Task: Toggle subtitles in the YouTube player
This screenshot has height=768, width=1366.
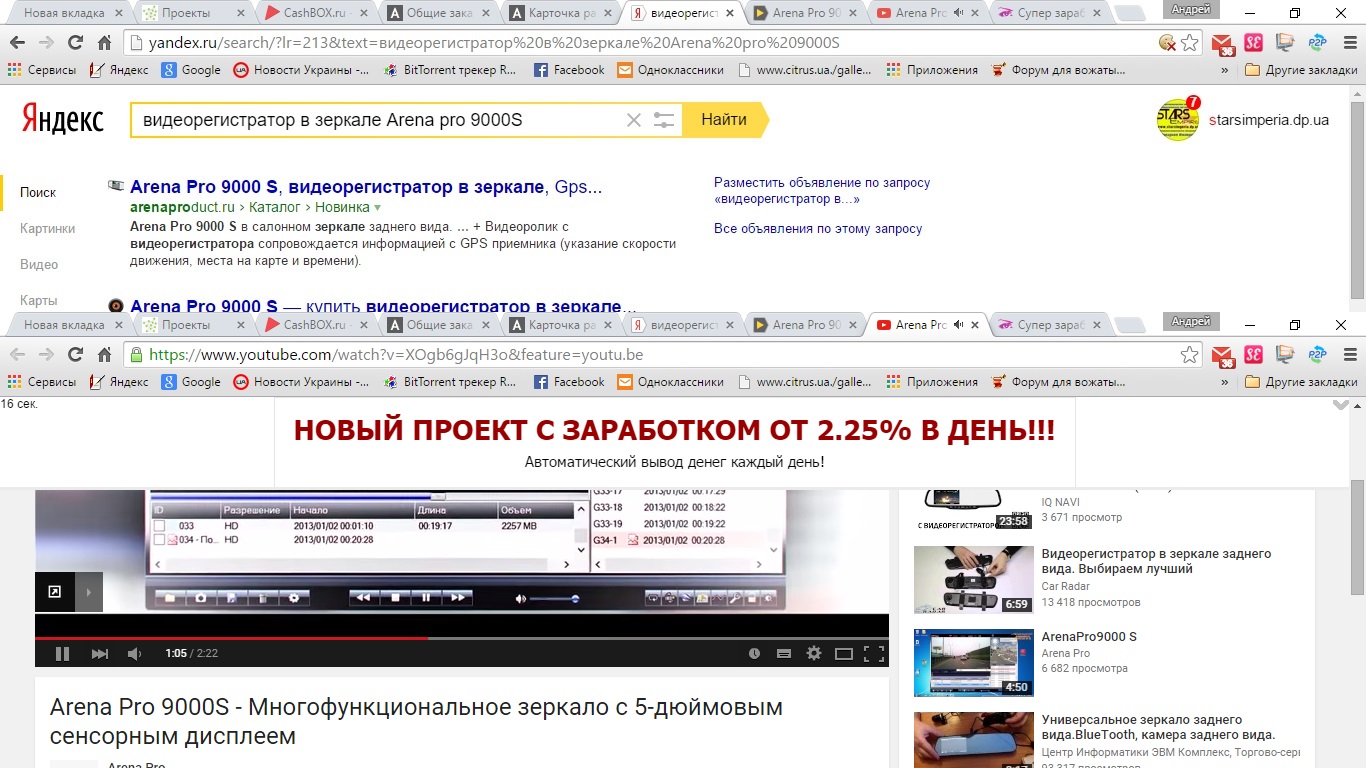Action: (x=784, y=654)
